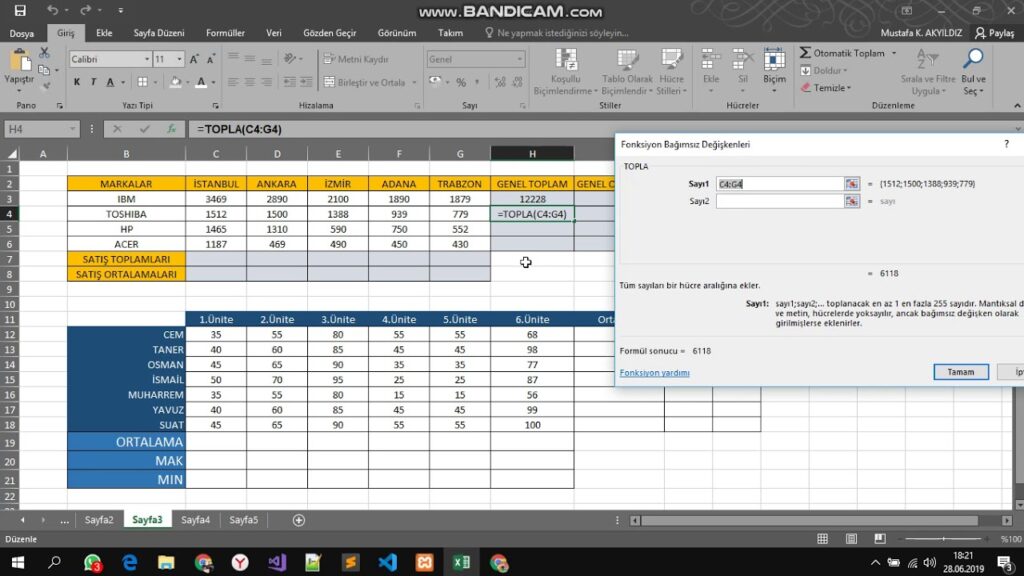Open the Bul ve Seç magnifier tool
Screen dimensions: 1024x576
tap(973, 68)
